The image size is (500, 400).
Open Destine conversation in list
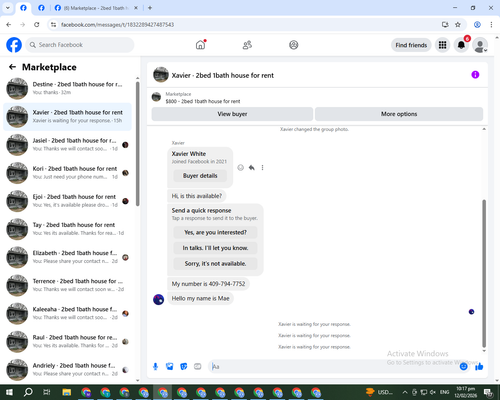67,89
